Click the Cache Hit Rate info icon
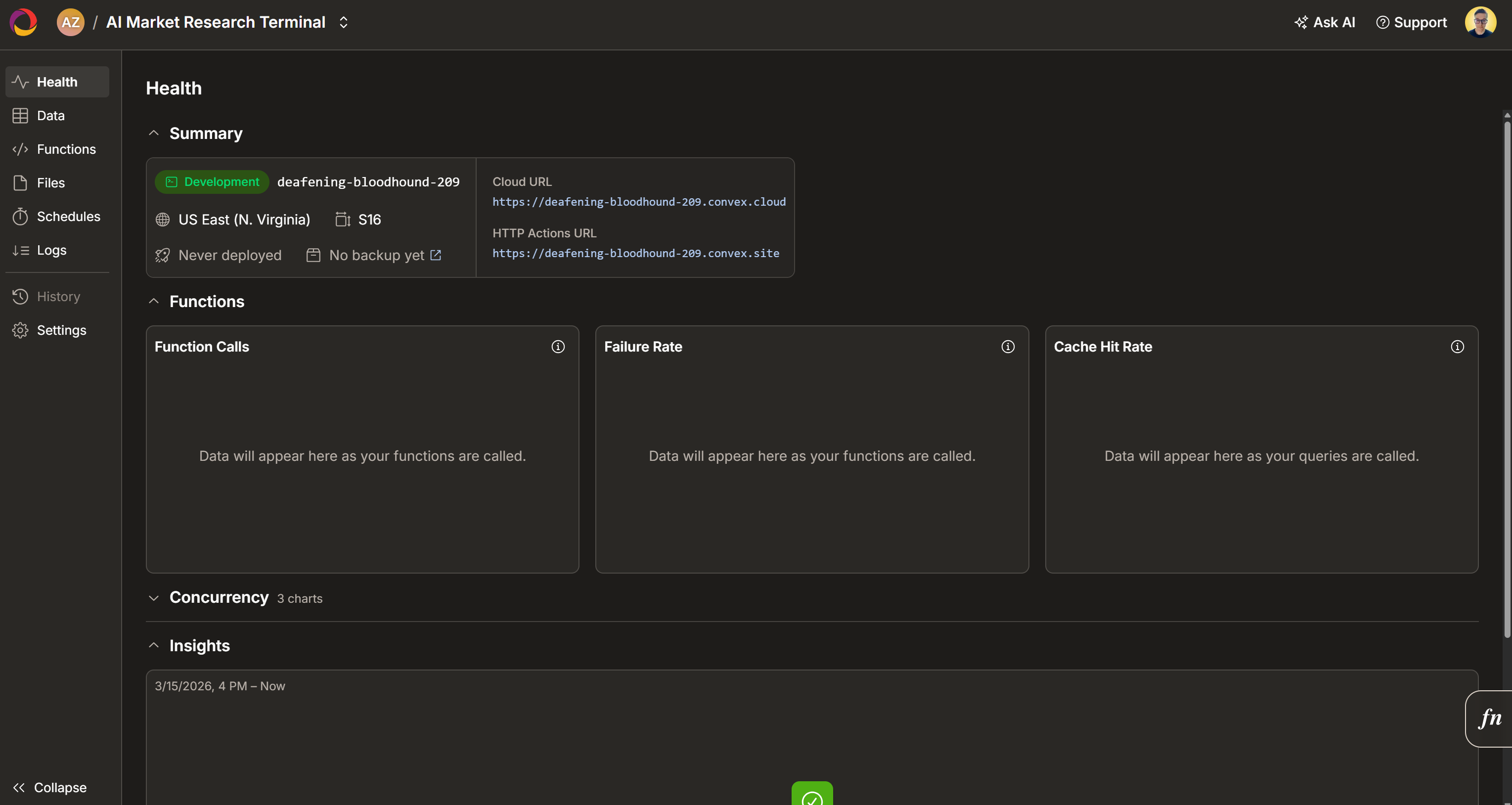Image resolution: width=1512 pixels, height=805 pixels. pyautogui.click(x=1458, y=347)
